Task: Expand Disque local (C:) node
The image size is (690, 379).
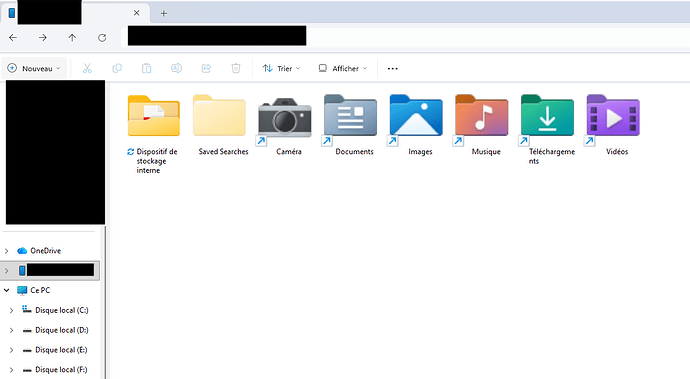Action: pyautogui.click(x=11, y=310)
